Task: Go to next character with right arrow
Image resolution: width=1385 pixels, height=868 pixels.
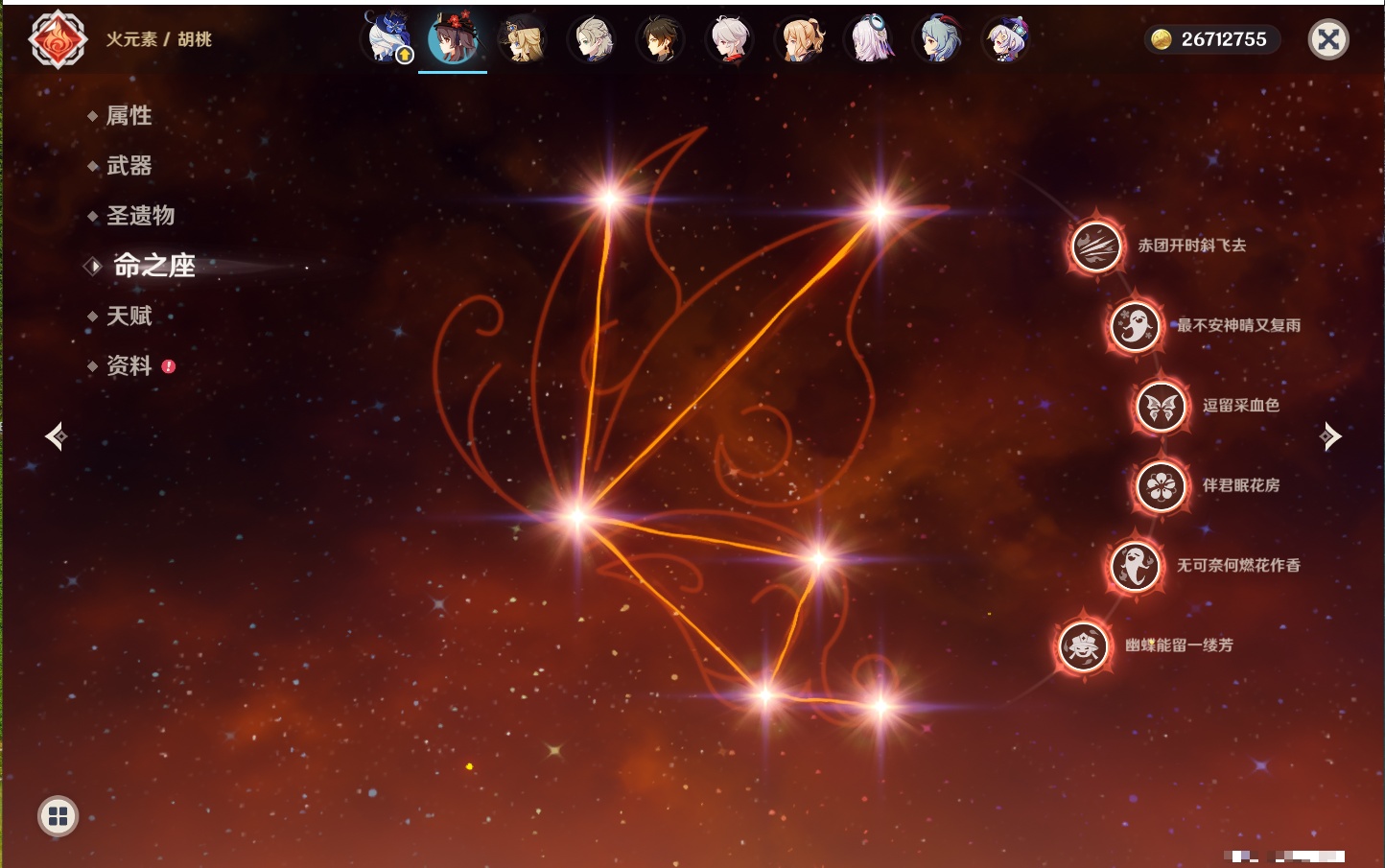Action: [1330, 436]
